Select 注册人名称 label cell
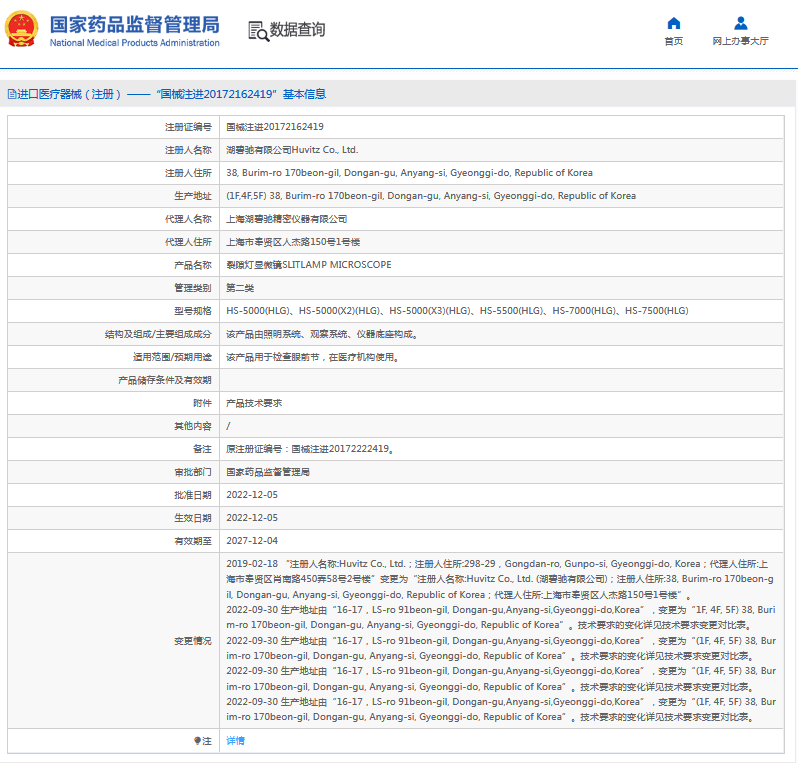Viewport: 798px width, 763px height. [x=113, y=150]
